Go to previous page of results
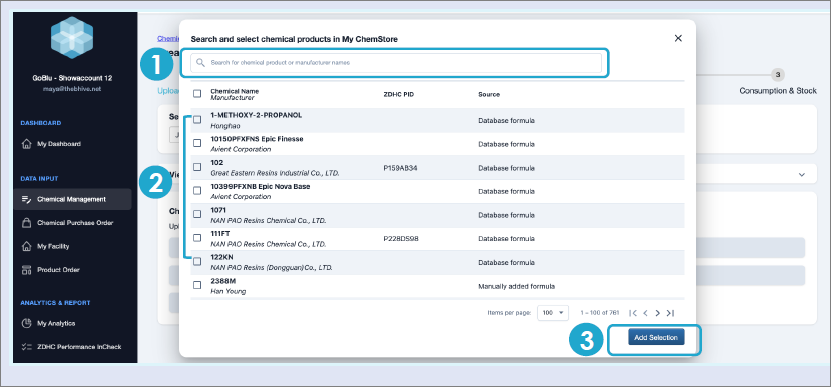The image size is (831, 387). coord(645,313)
